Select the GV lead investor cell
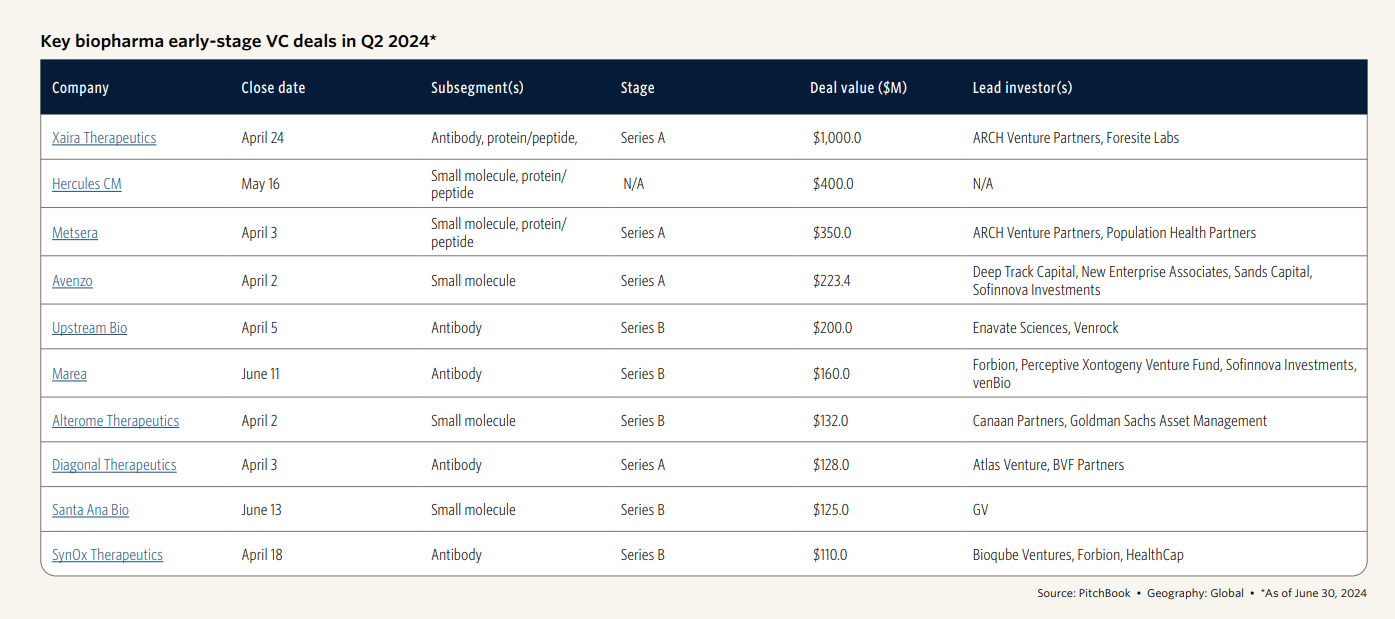This screenshot has height=619, width=1395. [980, 510]
